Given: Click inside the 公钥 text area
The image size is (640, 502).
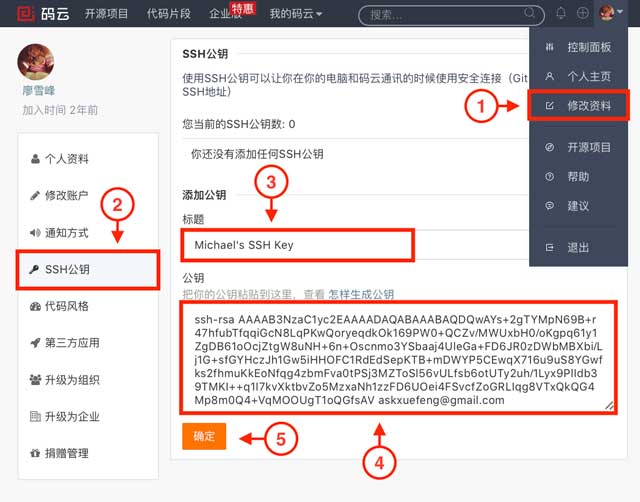Looking at the screenshot, I should pyautogui.click(x=398, y=358).
